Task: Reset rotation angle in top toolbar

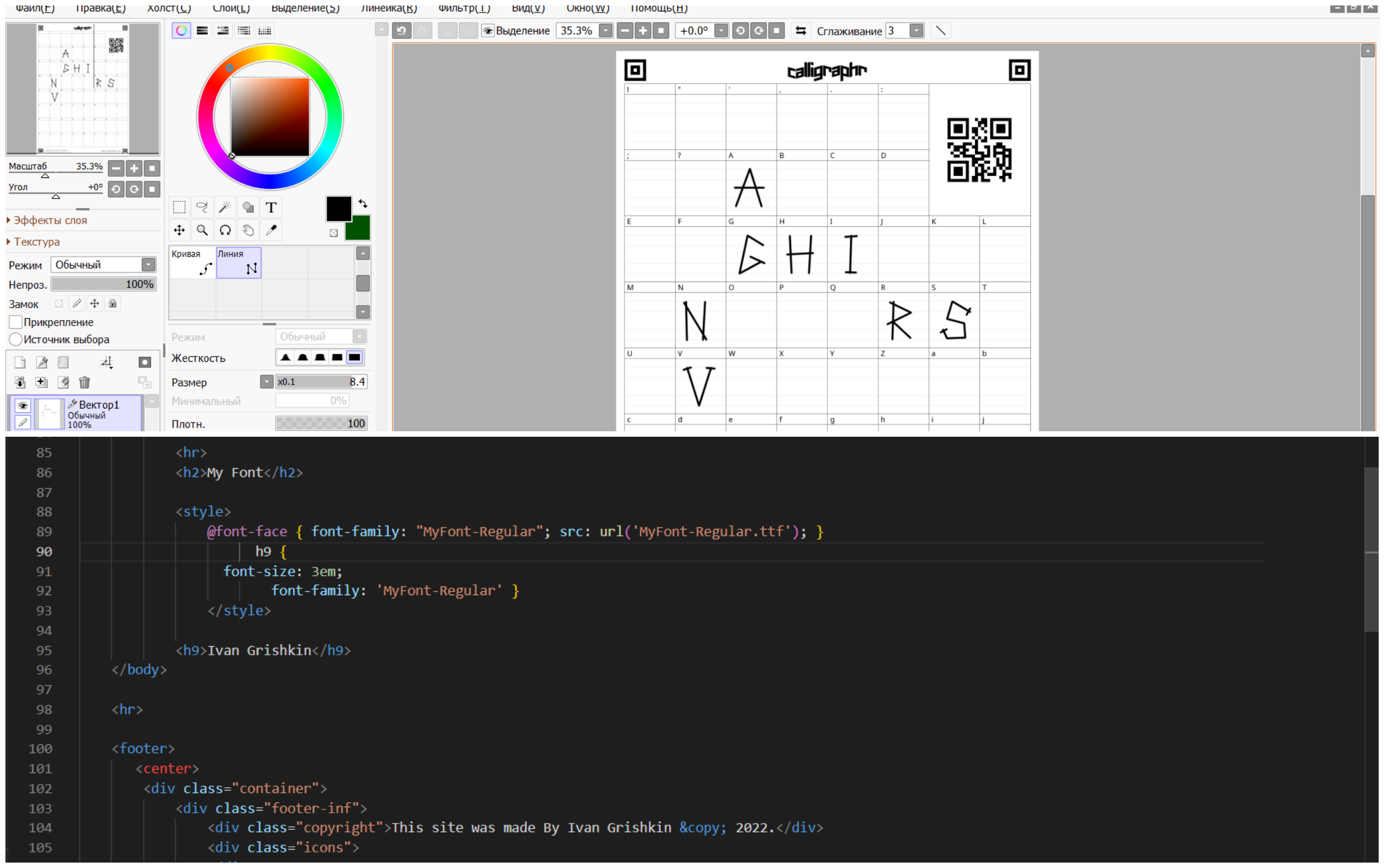Action: 776,30
